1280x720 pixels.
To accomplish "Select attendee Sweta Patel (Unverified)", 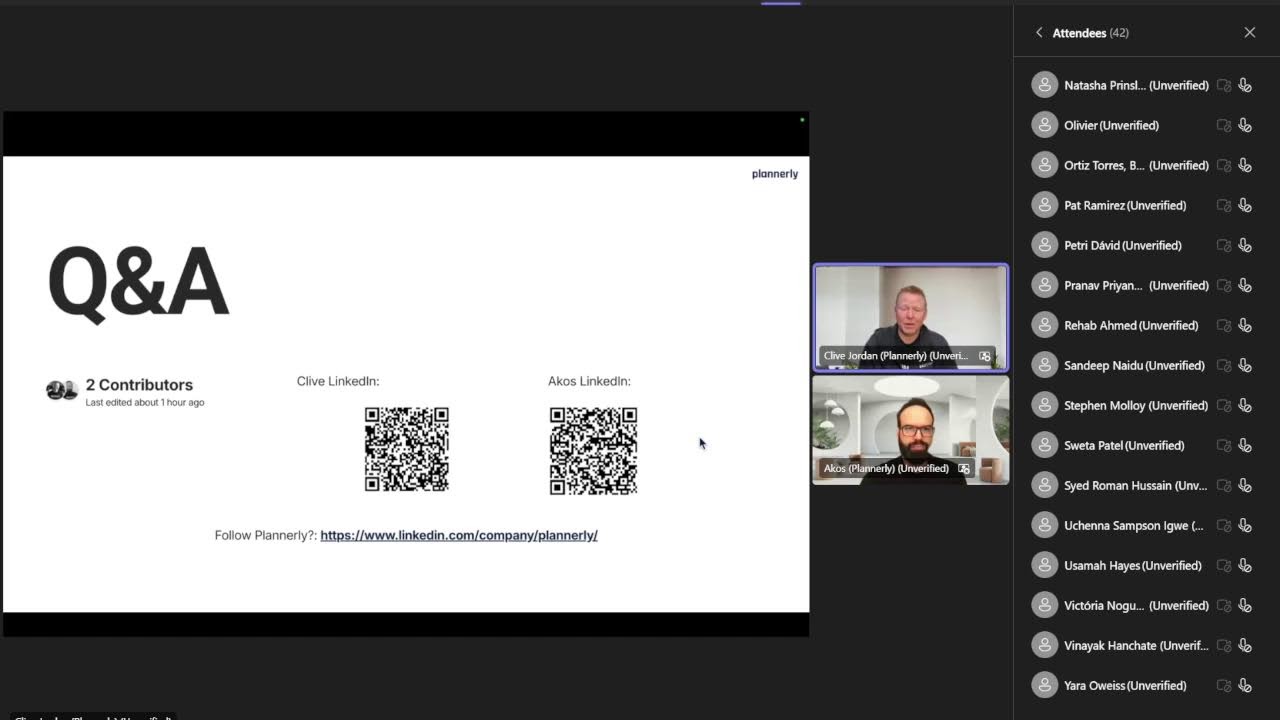I will [1141, 445].
